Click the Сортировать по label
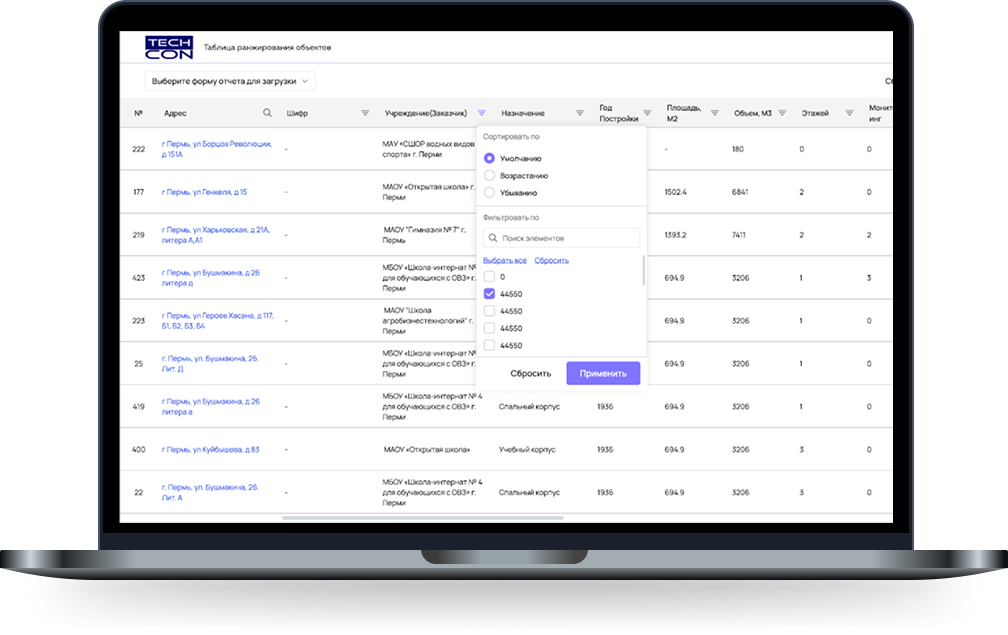Image resolution: width=1008 pixels, height=635 pixels. (511, 137)
